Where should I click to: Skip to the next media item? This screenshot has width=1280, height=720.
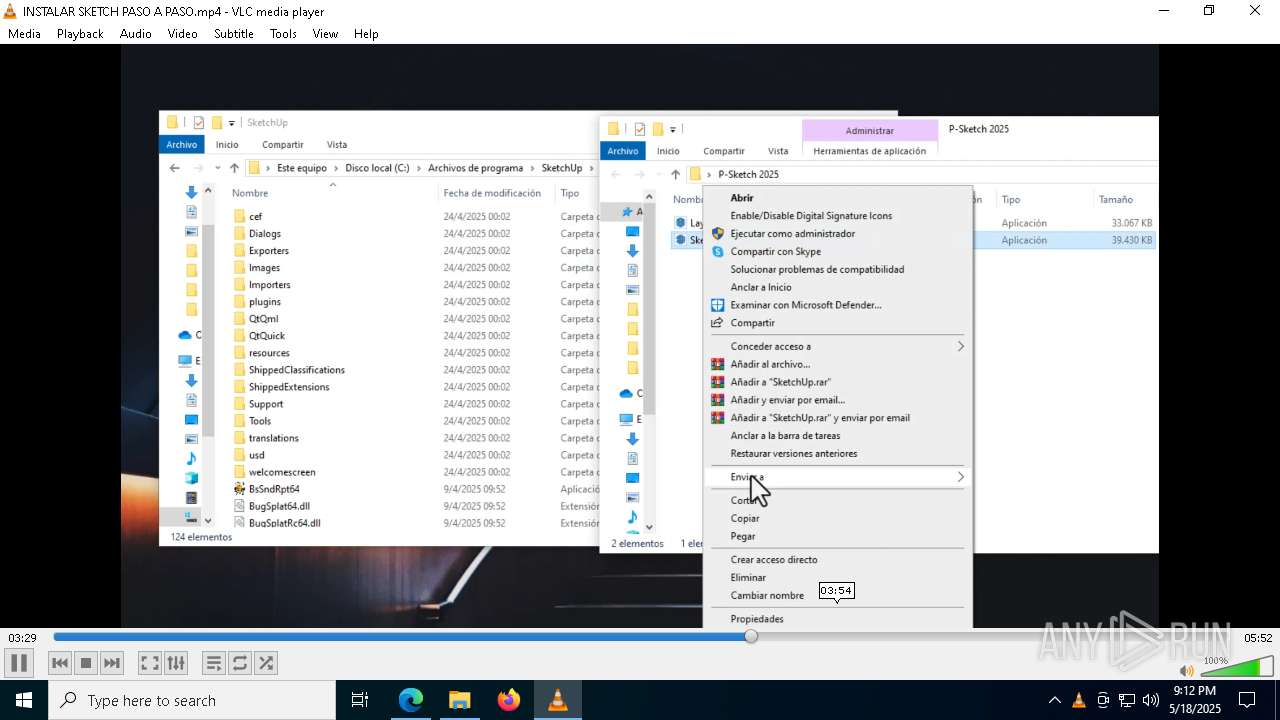[x=112, y=663]
